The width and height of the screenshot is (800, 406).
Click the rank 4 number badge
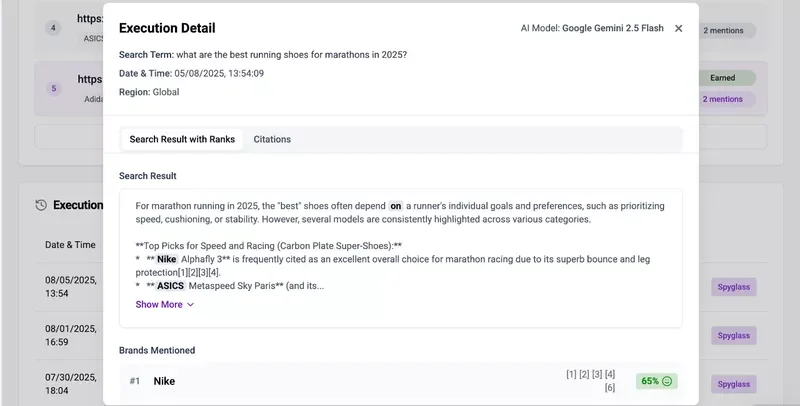[x=53, y=28]
